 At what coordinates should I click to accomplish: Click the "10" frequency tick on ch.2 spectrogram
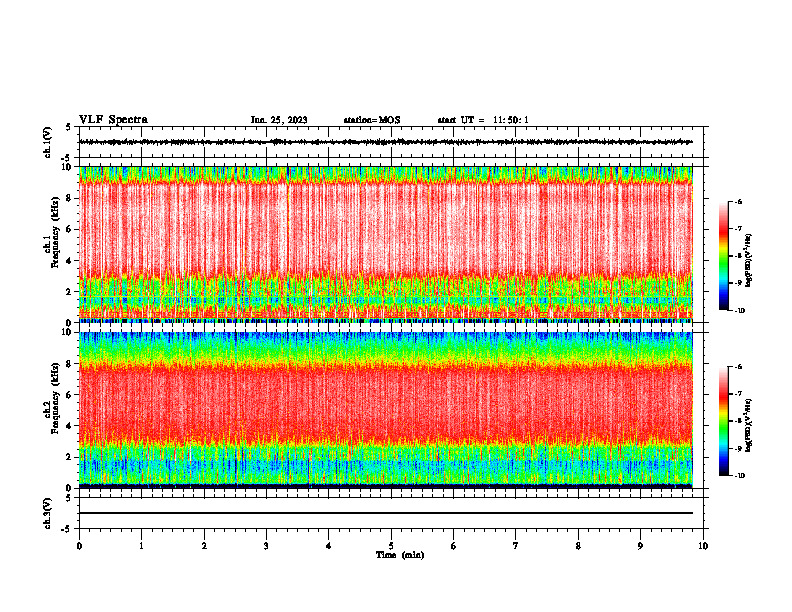tap(67, 332)
